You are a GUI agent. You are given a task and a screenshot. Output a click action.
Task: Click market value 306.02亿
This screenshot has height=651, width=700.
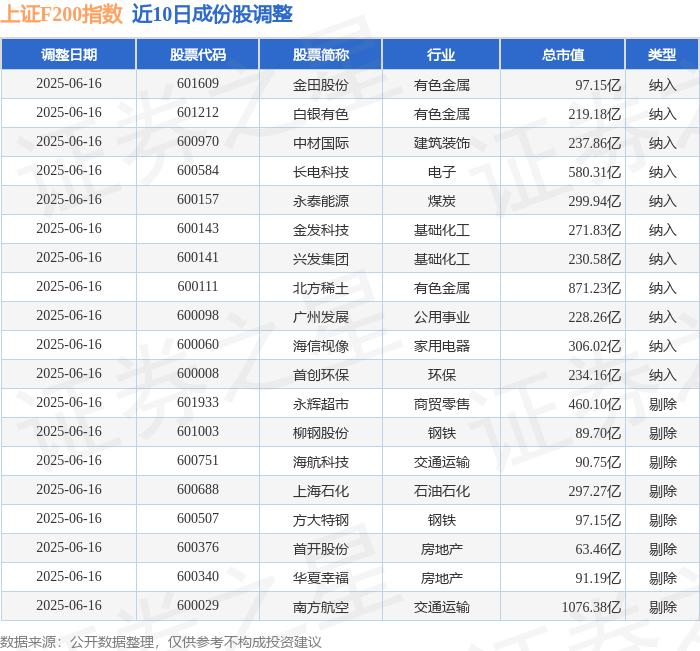click(x=594, y=346)
